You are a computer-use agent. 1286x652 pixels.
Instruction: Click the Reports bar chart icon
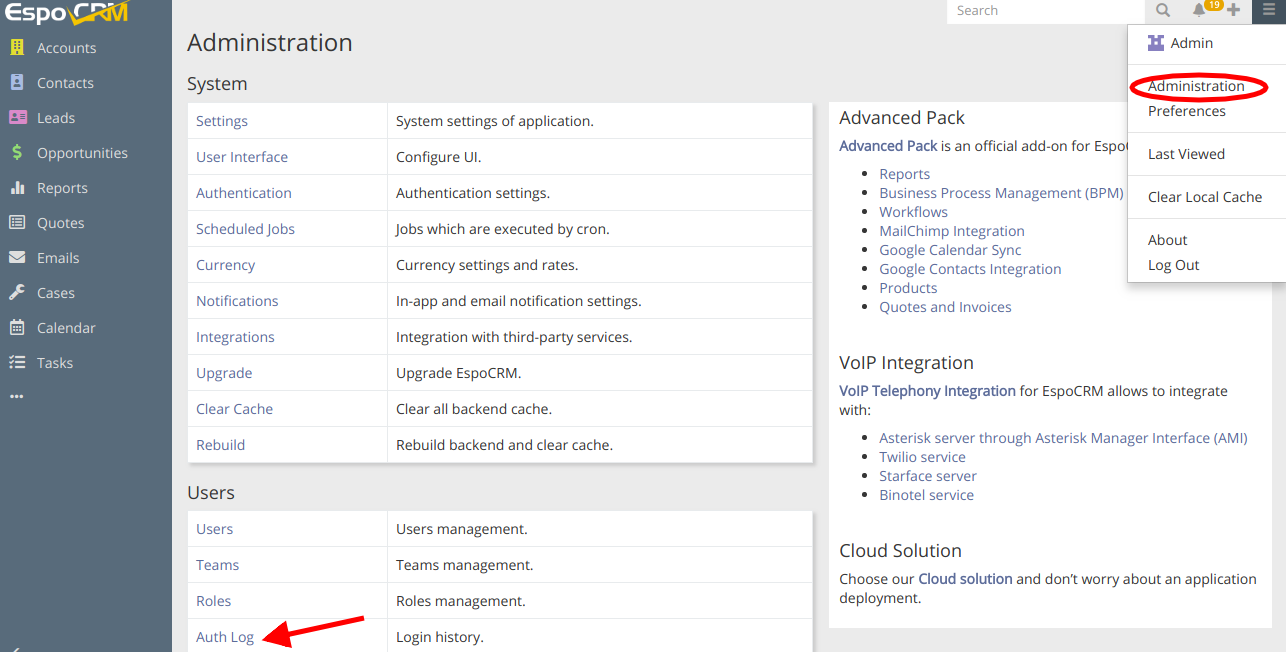pos(17,187)
